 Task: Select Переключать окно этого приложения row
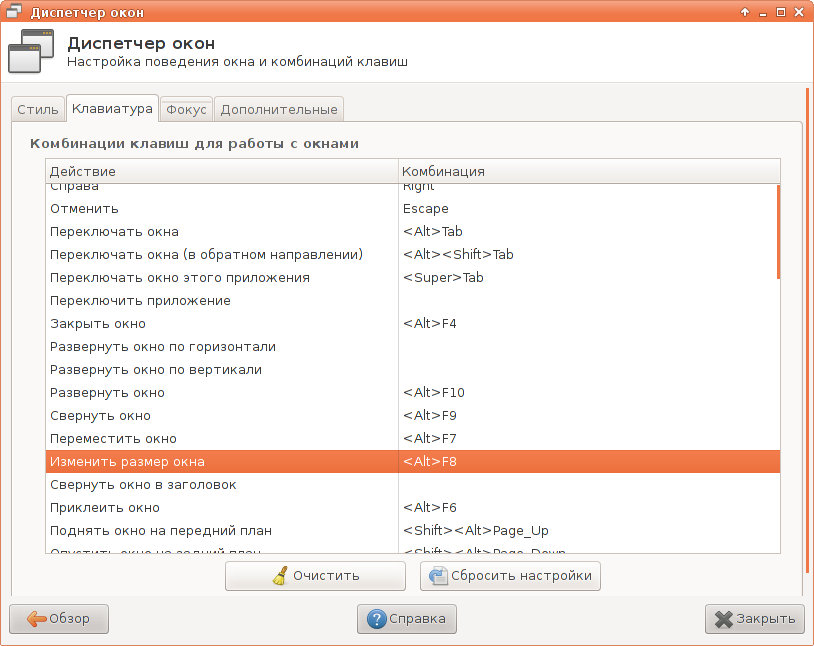[413, 278]
